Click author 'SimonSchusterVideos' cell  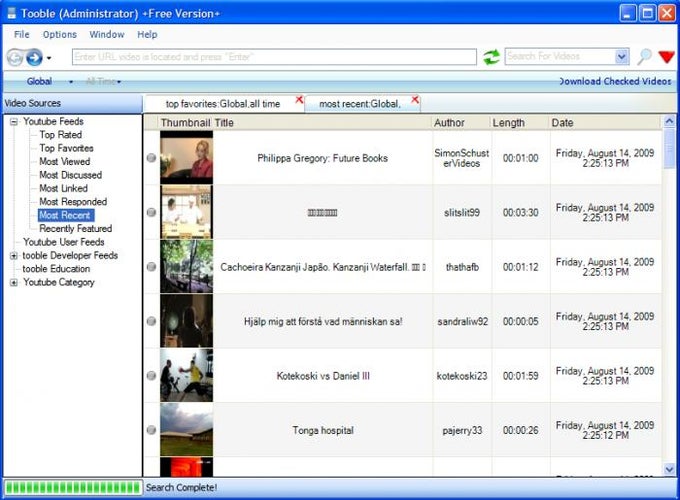click(462, 158)
